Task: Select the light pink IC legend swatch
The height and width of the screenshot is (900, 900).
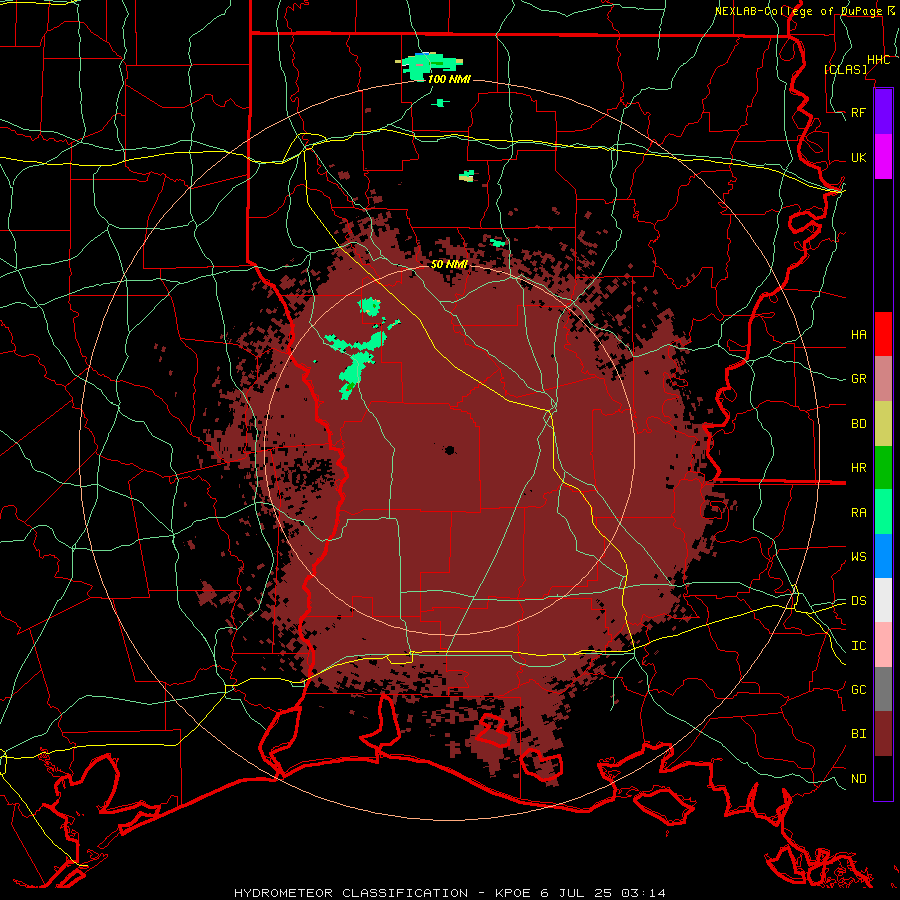Action: pyautogui.click(x=883, y=645)
